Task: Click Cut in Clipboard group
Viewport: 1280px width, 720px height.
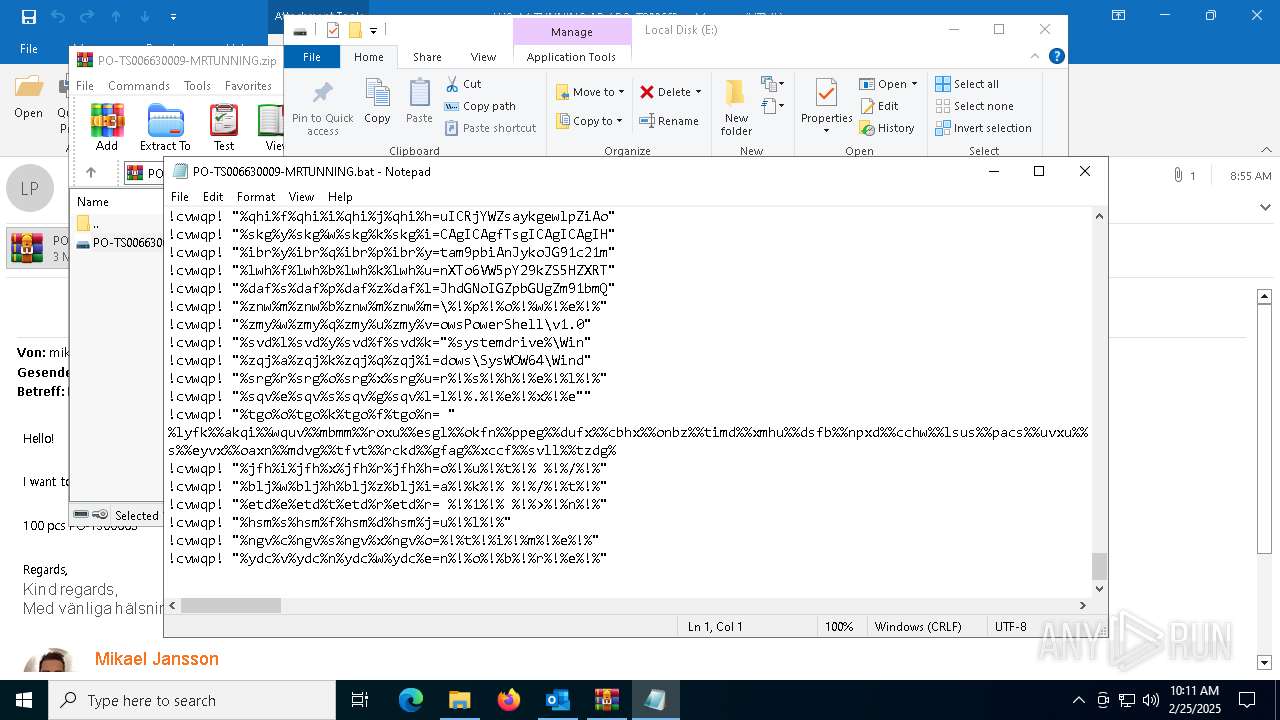Action: coord(463,84)
